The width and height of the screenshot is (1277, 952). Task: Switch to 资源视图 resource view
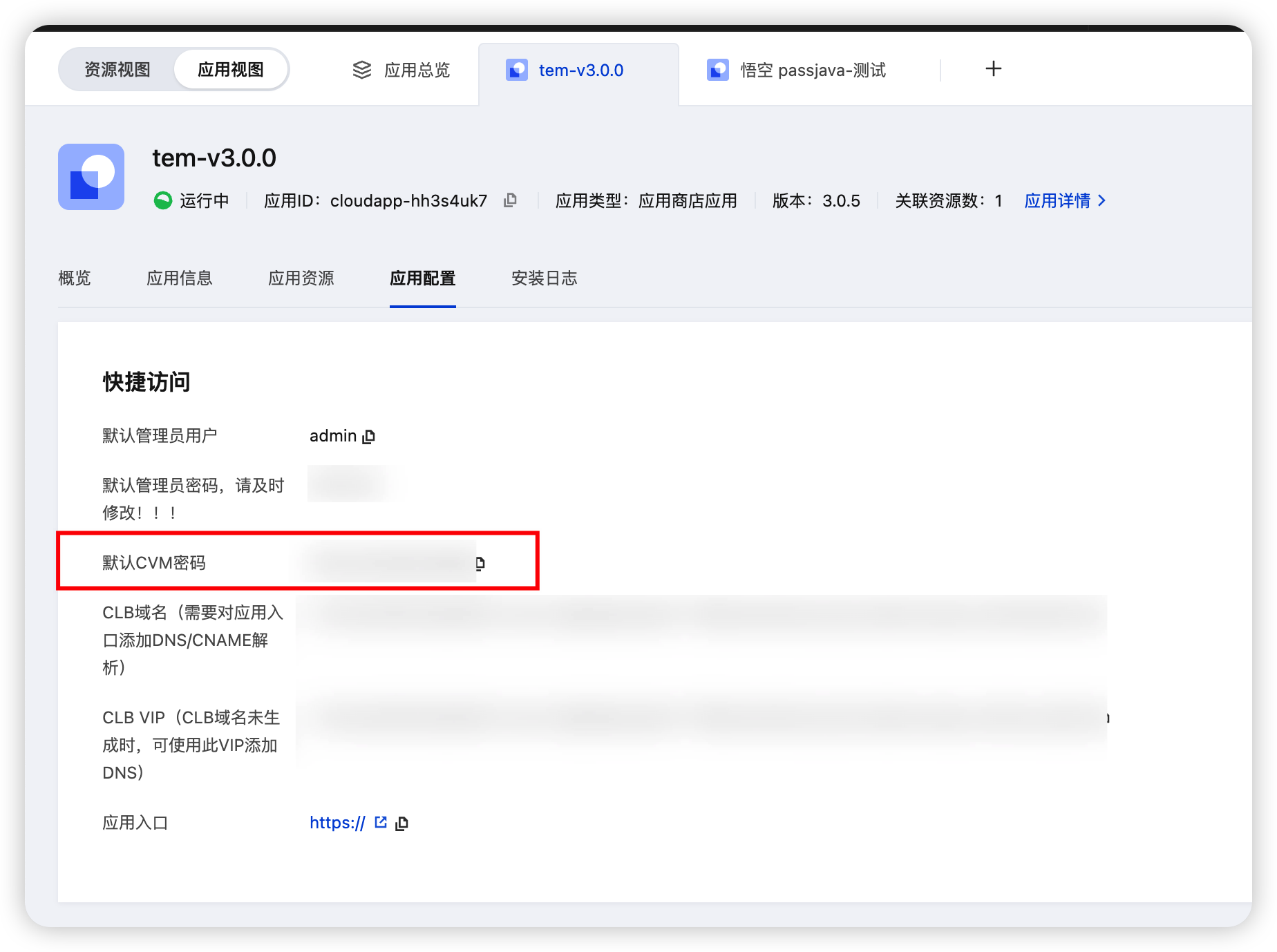pos(117,70)
